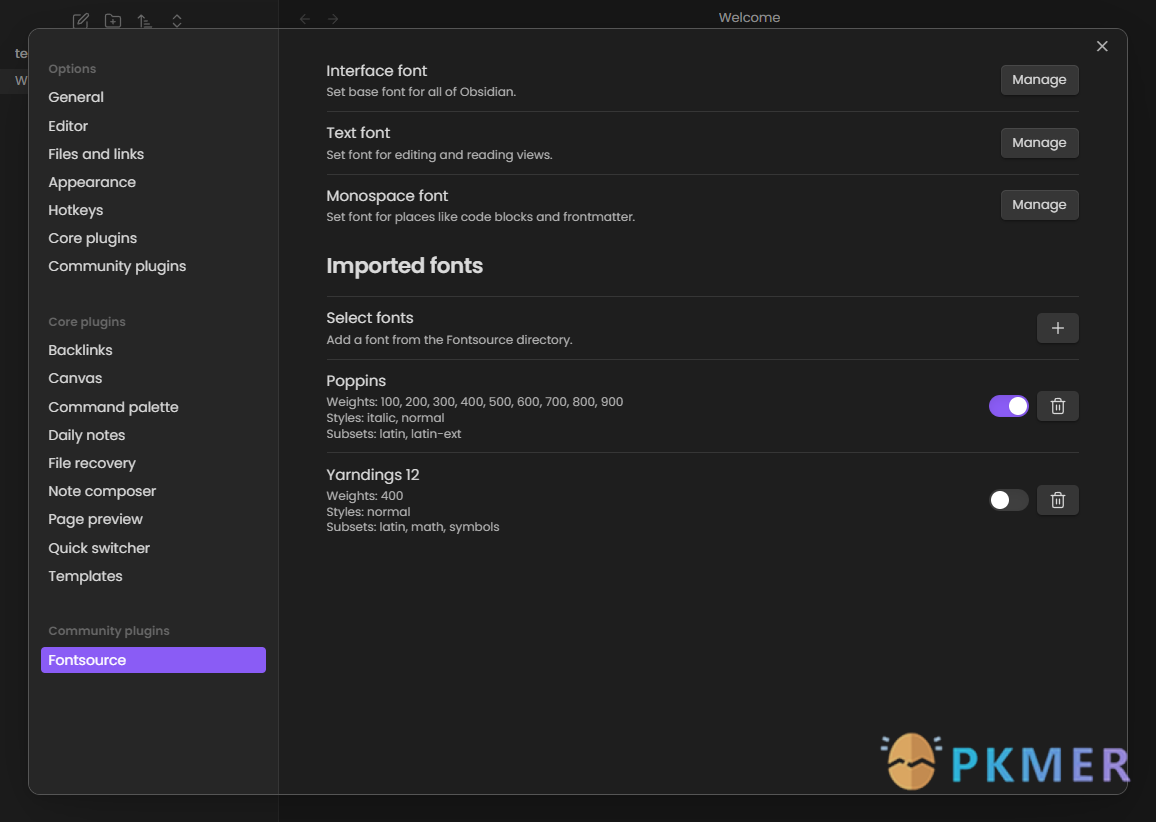Image resolution: width=1156 pixels, height=822 pixels.
Task: Select Community plugins in the Options section
Action: click(x=153, y=266)
